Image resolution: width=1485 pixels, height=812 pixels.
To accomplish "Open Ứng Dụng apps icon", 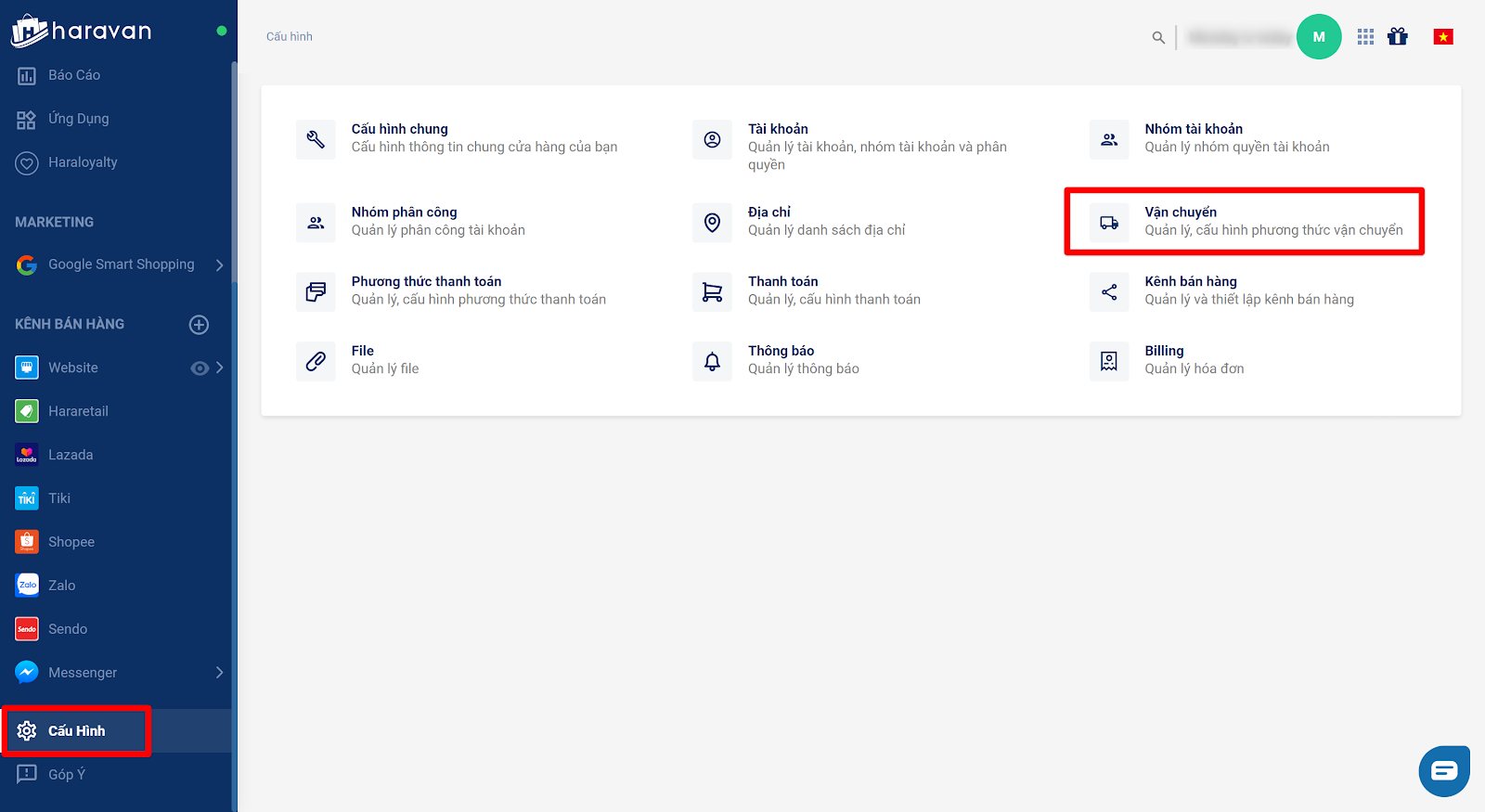I will pyautogui.click(x=27, y=120).
